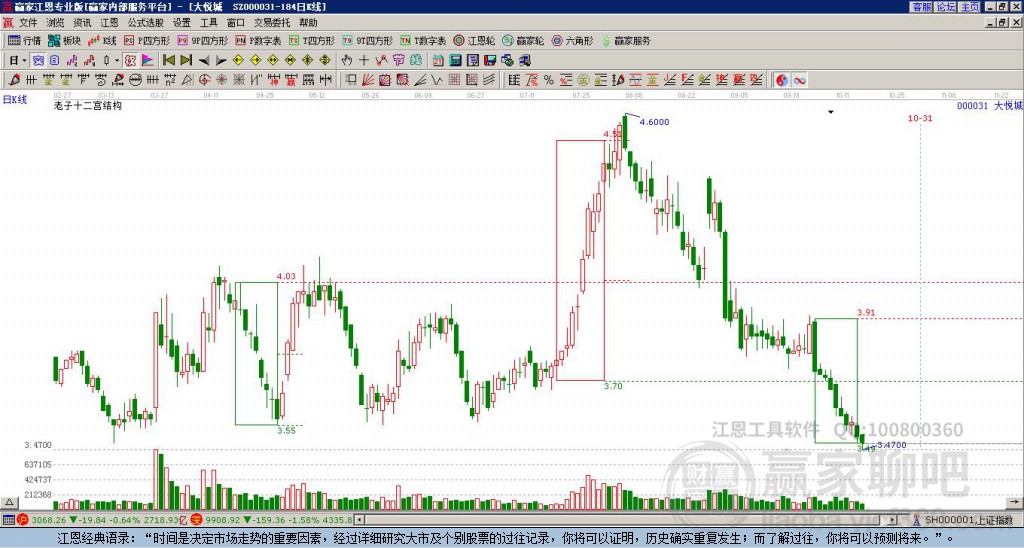Open 赢家服务 service page
1024x548 pixels.
pyautogui.click(x=626, y=40)
